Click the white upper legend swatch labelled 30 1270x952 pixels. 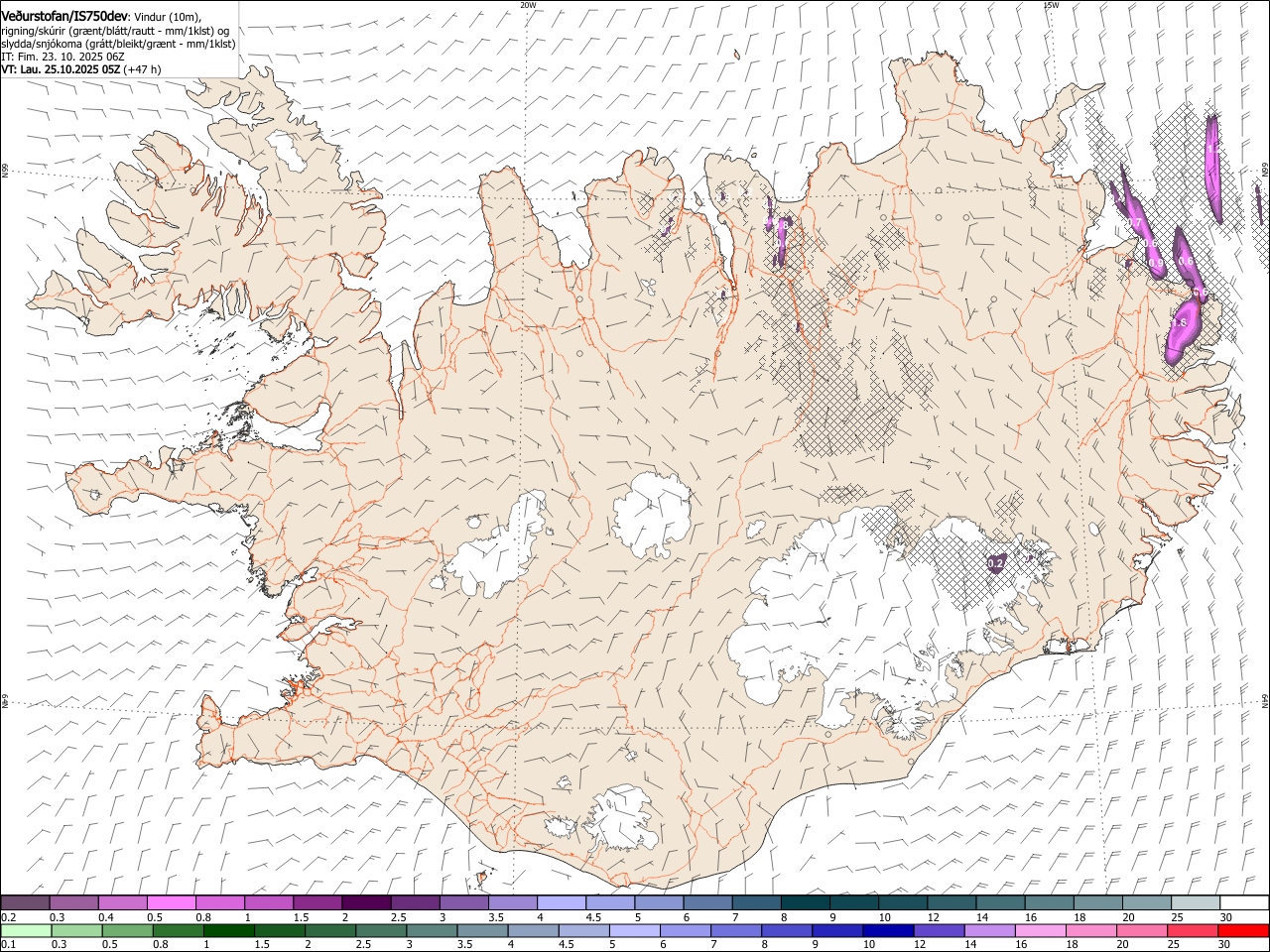(1242, 903)
